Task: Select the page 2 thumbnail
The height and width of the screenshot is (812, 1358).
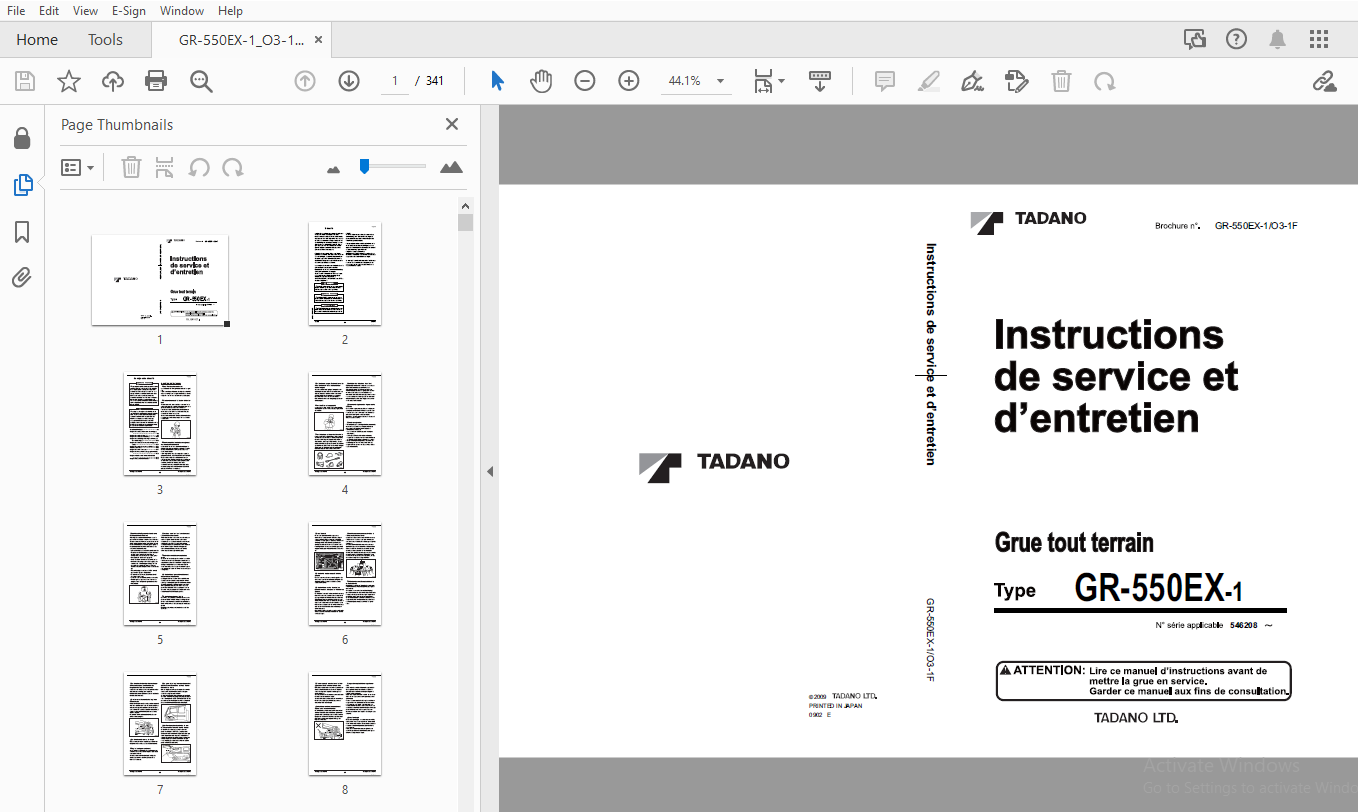Action: coord(345,274)
